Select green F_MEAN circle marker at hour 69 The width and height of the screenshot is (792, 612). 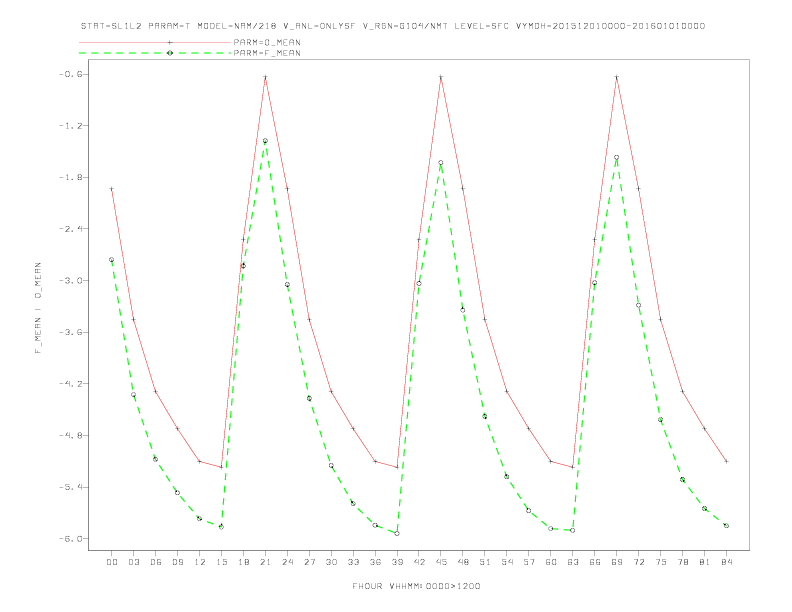click(x=617, y=157)
